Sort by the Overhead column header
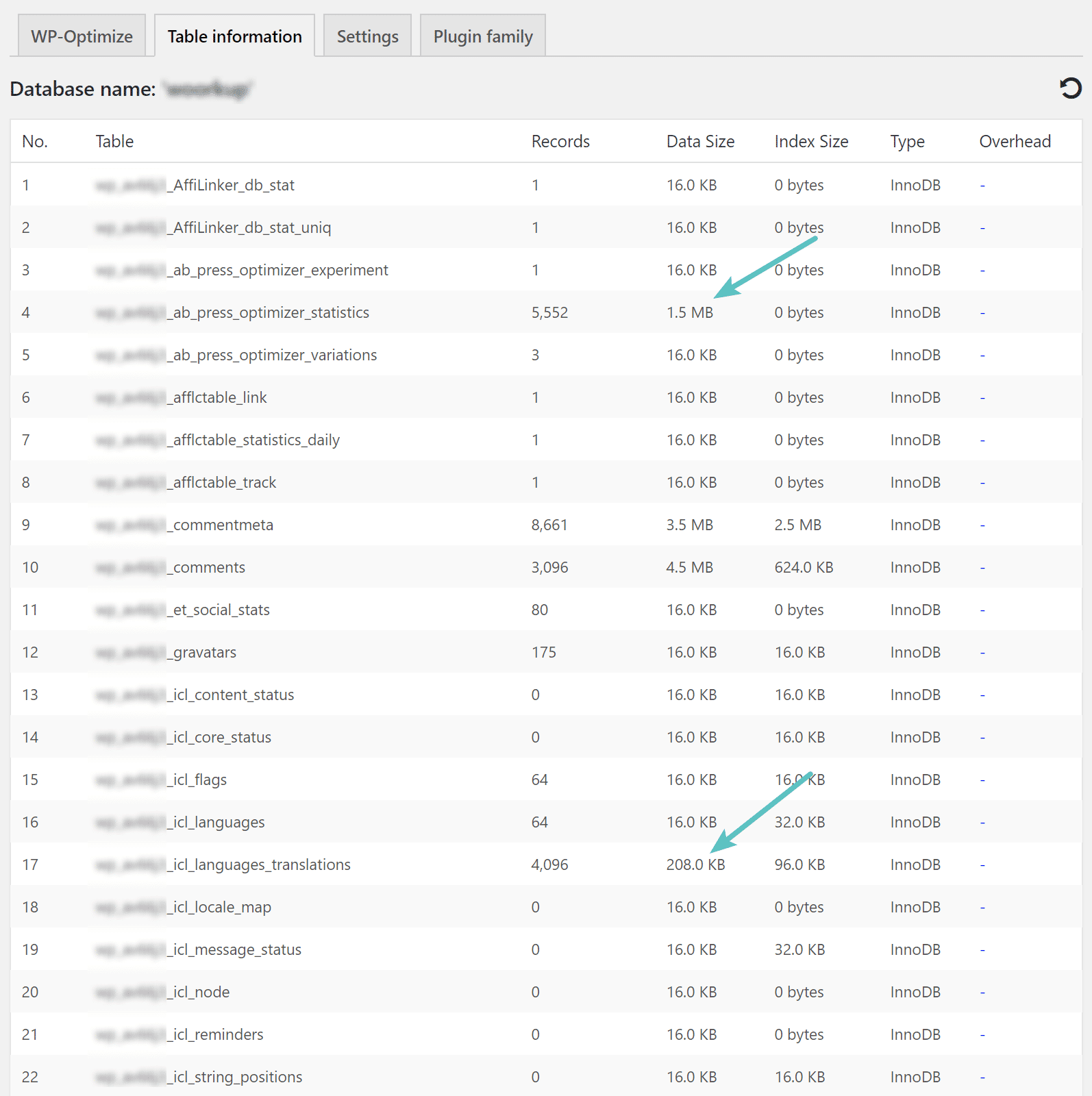Screen dimensions: 1092x1096 pos(1014,142)
